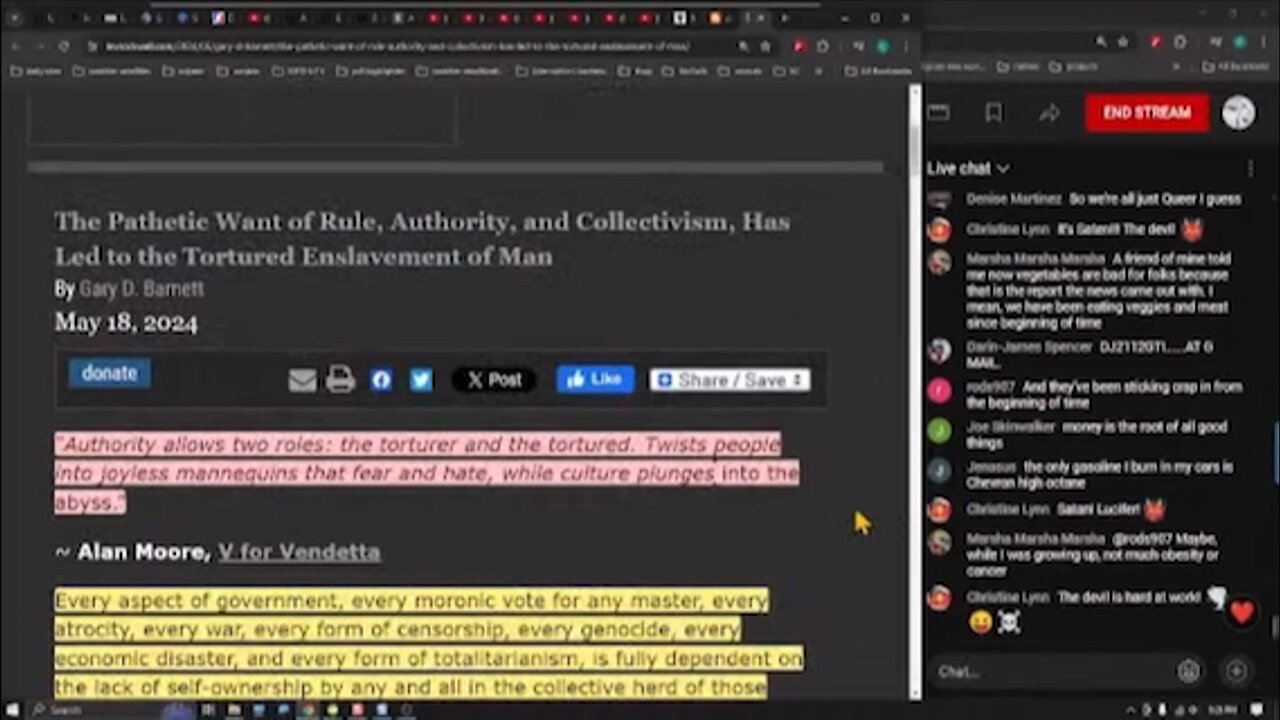Open the Windows Start menu
Viewport: 1280px width, 720px height.
pos(13,710)
